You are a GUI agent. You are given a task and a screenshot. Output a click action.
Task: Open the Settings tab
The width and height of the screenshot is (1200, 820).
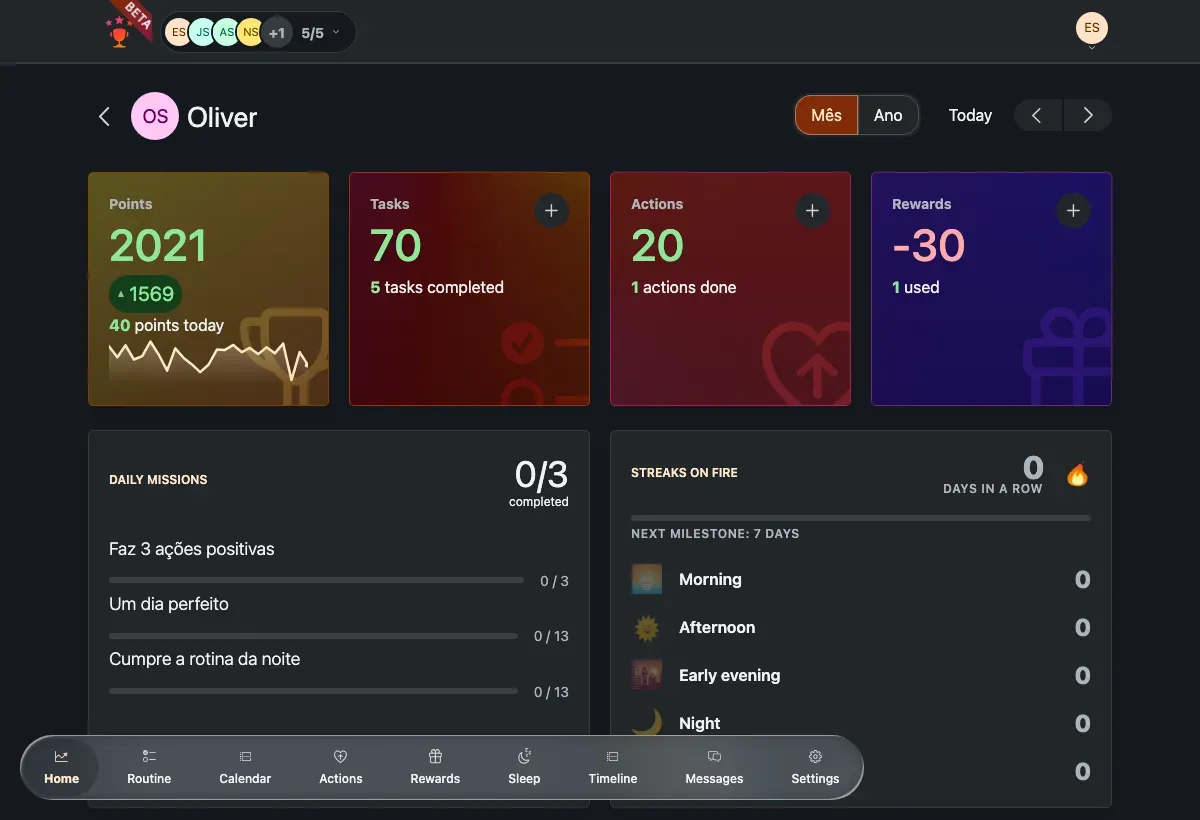(x=815, y=767)
